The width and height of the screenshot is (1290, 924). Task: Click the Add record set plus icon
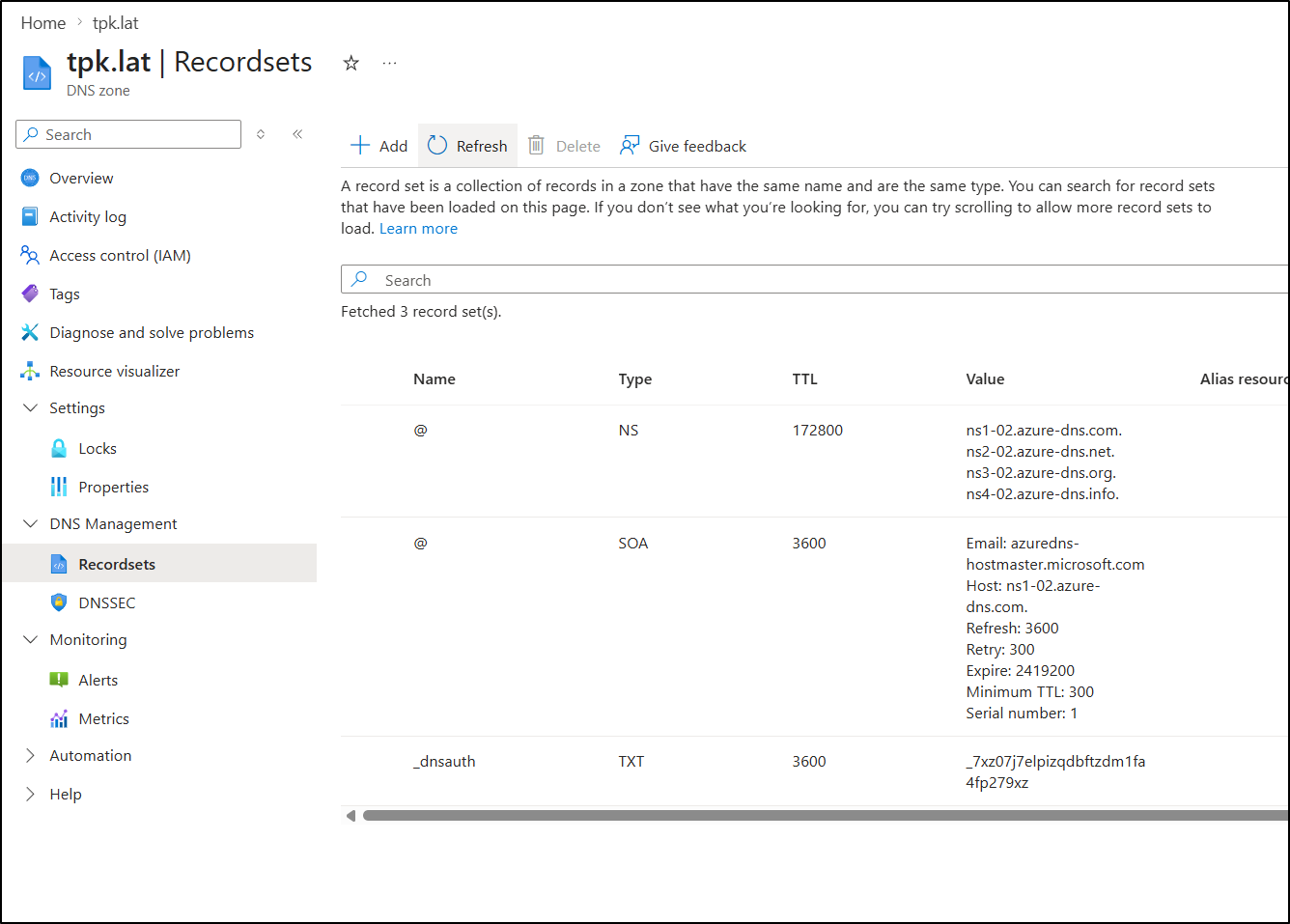coord(360,146)
